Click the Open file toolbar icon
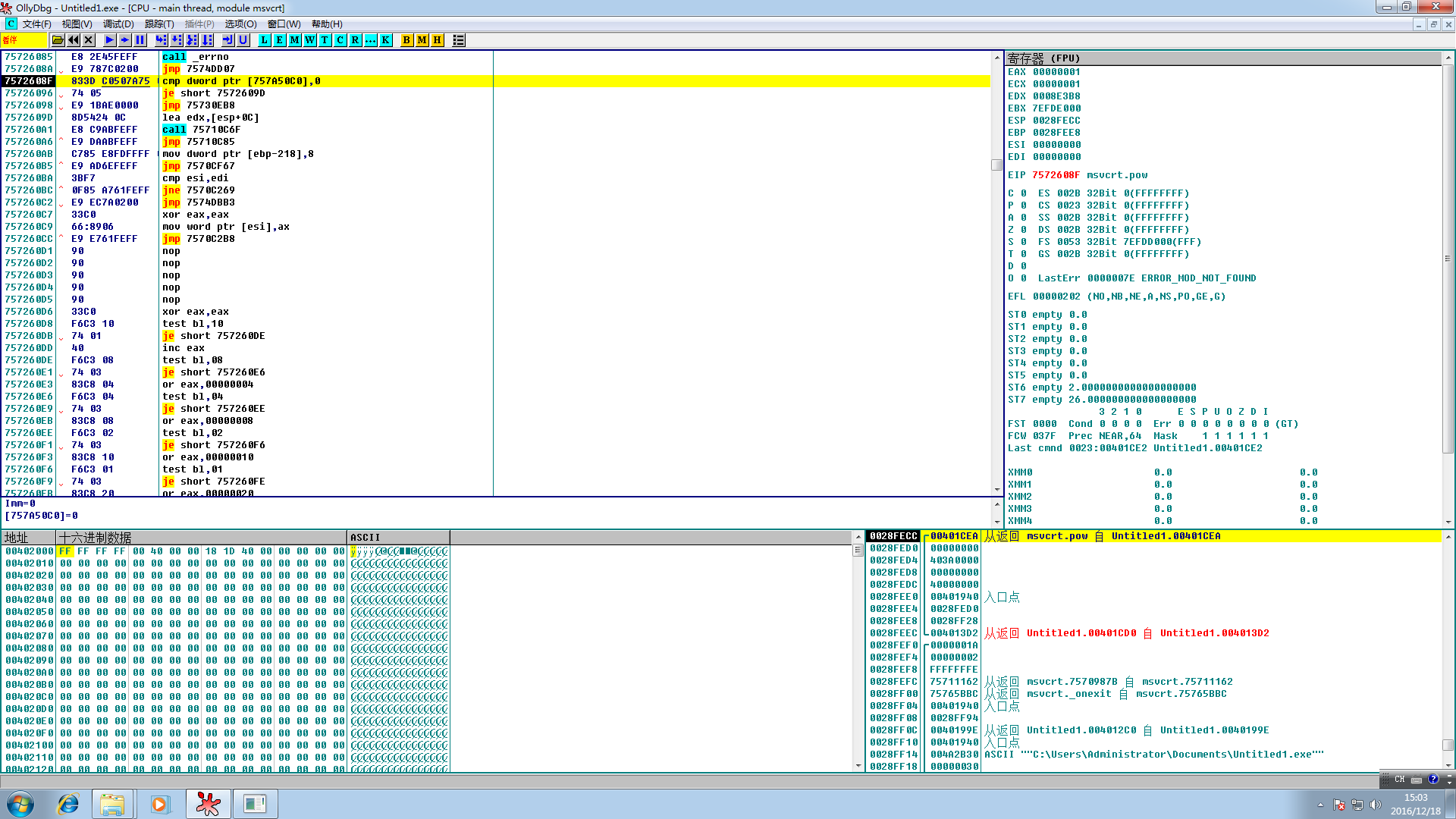Image resolution: width=1456 pixels, height=819 pixels. pos(58,40)
